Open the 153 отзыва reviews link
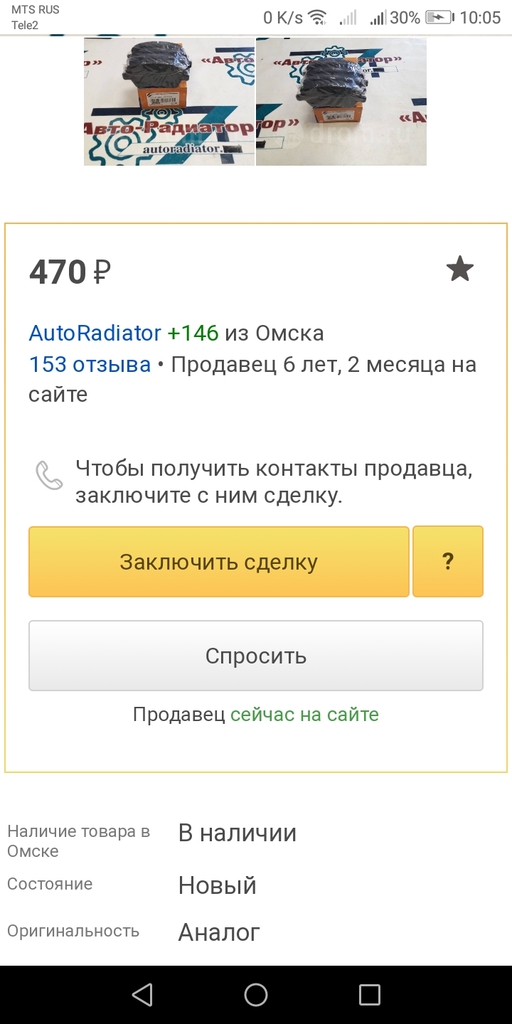Screen dimensions: 512x1024 (89, 364)
